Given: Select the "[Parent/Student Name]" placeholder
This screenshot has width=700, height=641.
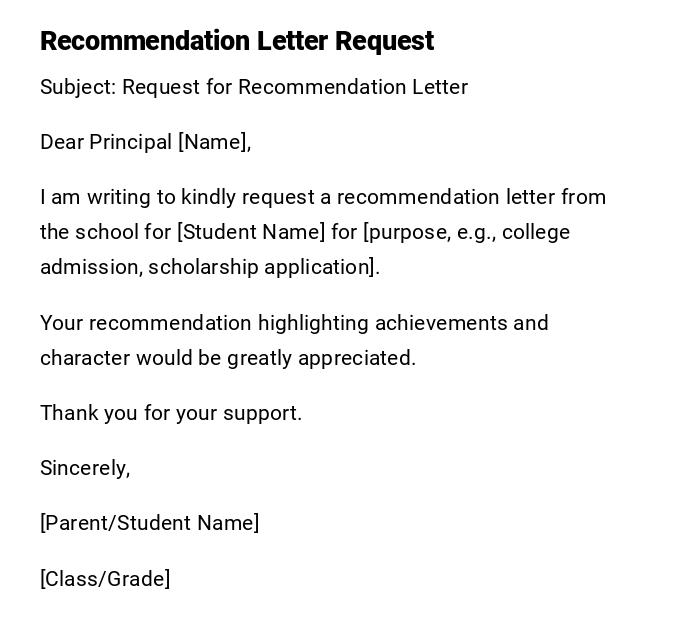Looking at the screenshot, I should tap(150, 523).
